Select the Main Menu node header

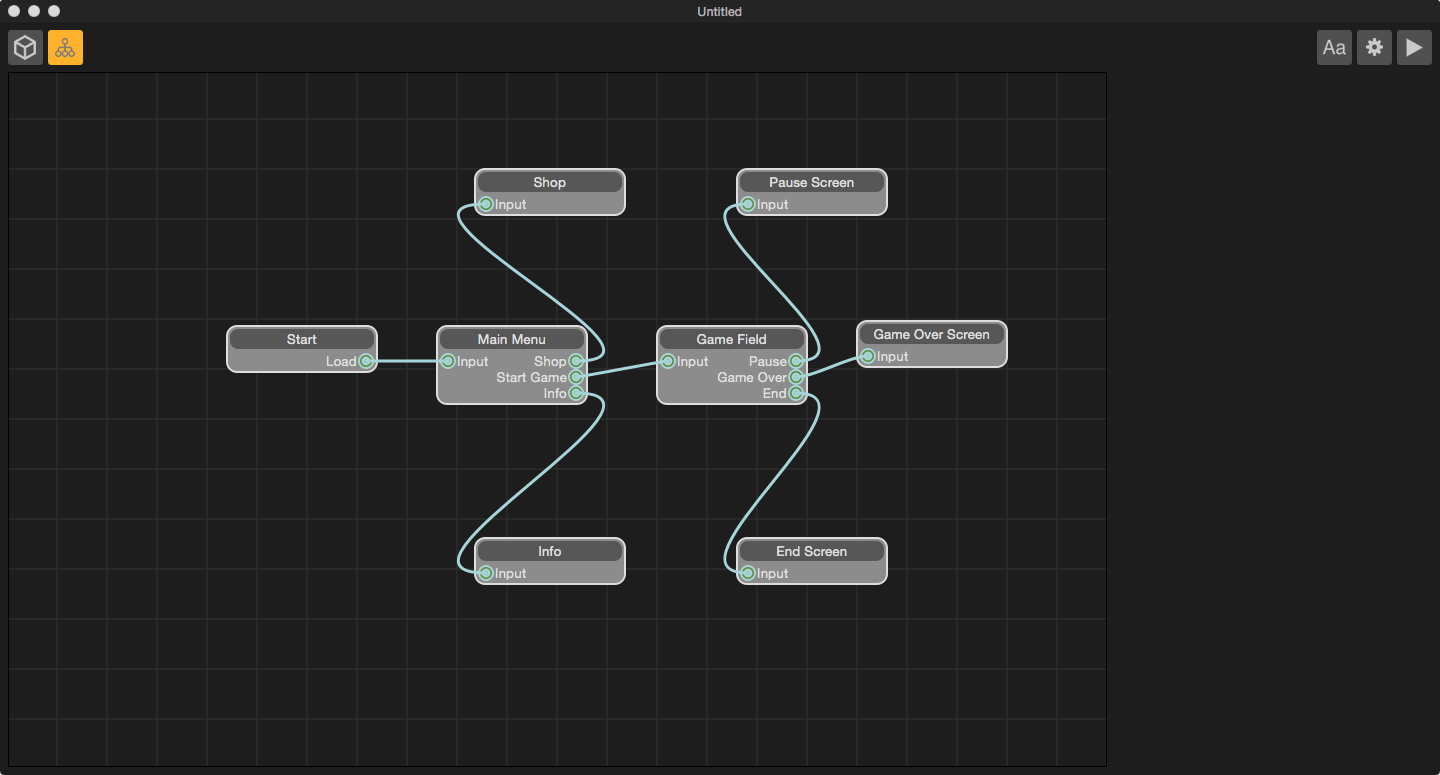tap(512, 339)
